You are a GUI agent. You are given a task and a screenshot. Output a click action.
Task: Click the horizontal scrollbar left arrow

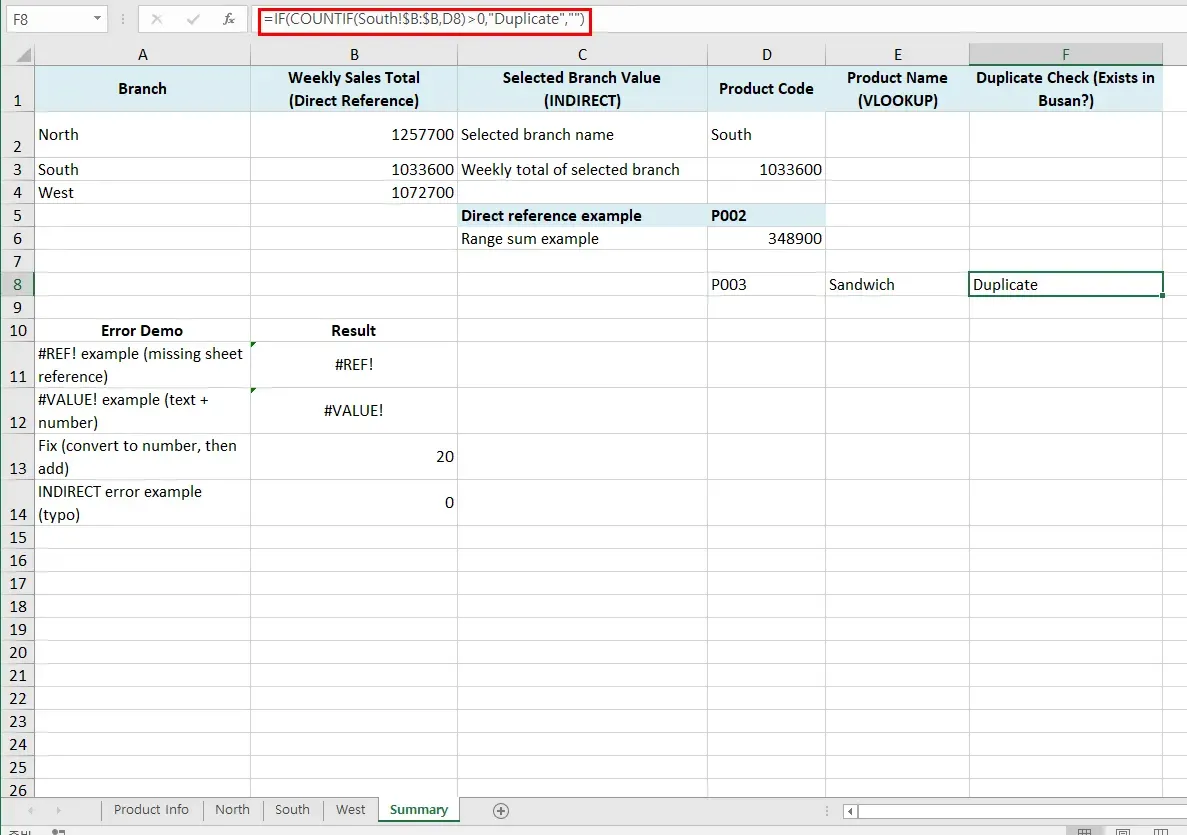pos(850,810)
